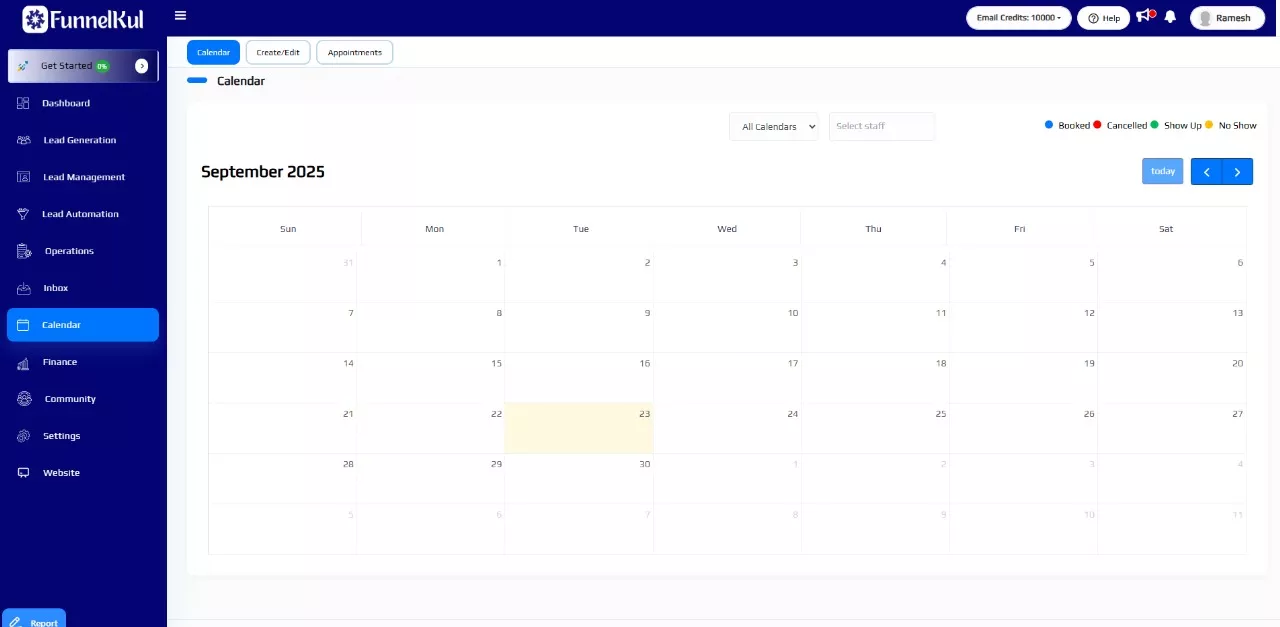This screenshot has height=627, width=1280.
Task: Open Finance section in sidebar
Action: [x=59, y=362]
